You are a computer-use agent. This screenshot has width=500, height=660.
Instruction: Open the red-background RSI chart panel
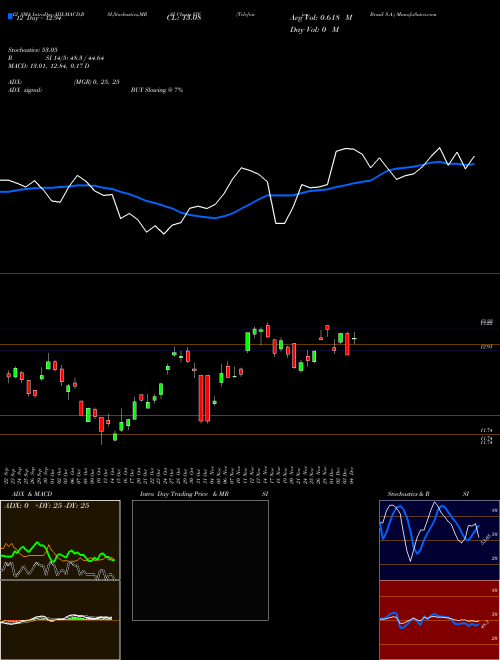coord(439,620)
